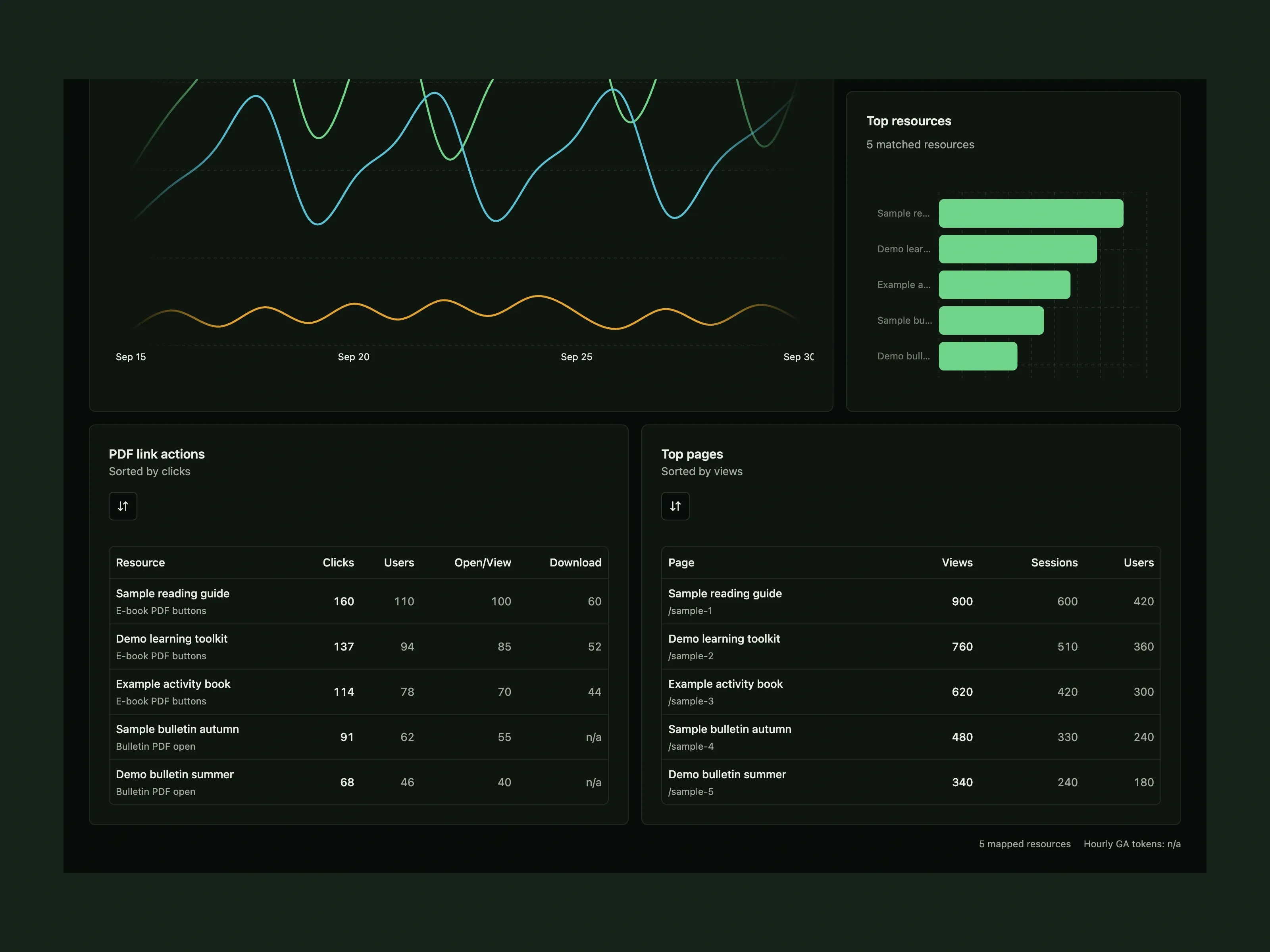Click the Sep 15 axis label
This screenshot has width=1270, height=952.
pyautogui.click(x=131, y=357)
